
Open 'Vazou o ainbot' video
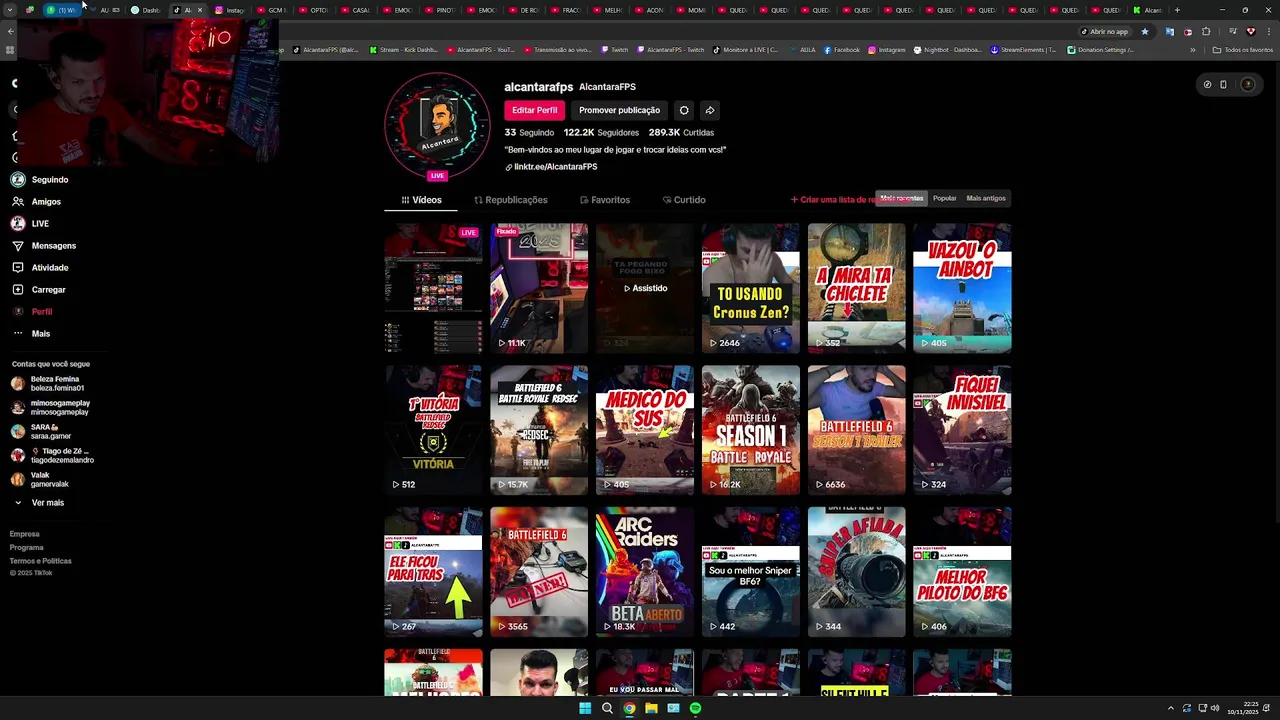[962, 288]
